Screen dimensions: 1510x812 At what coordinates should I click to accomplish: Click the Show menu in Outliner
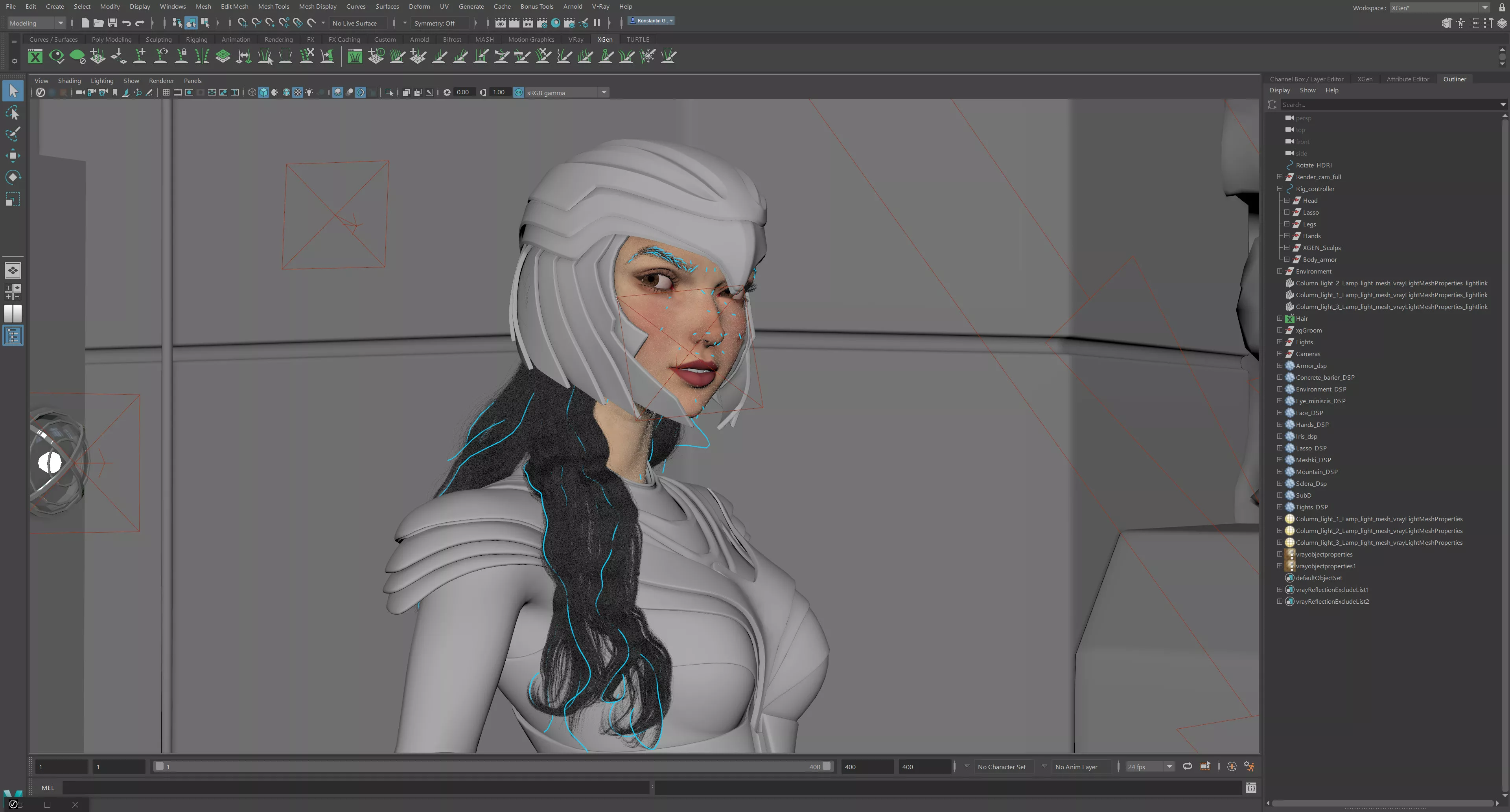coord(1307,90)
